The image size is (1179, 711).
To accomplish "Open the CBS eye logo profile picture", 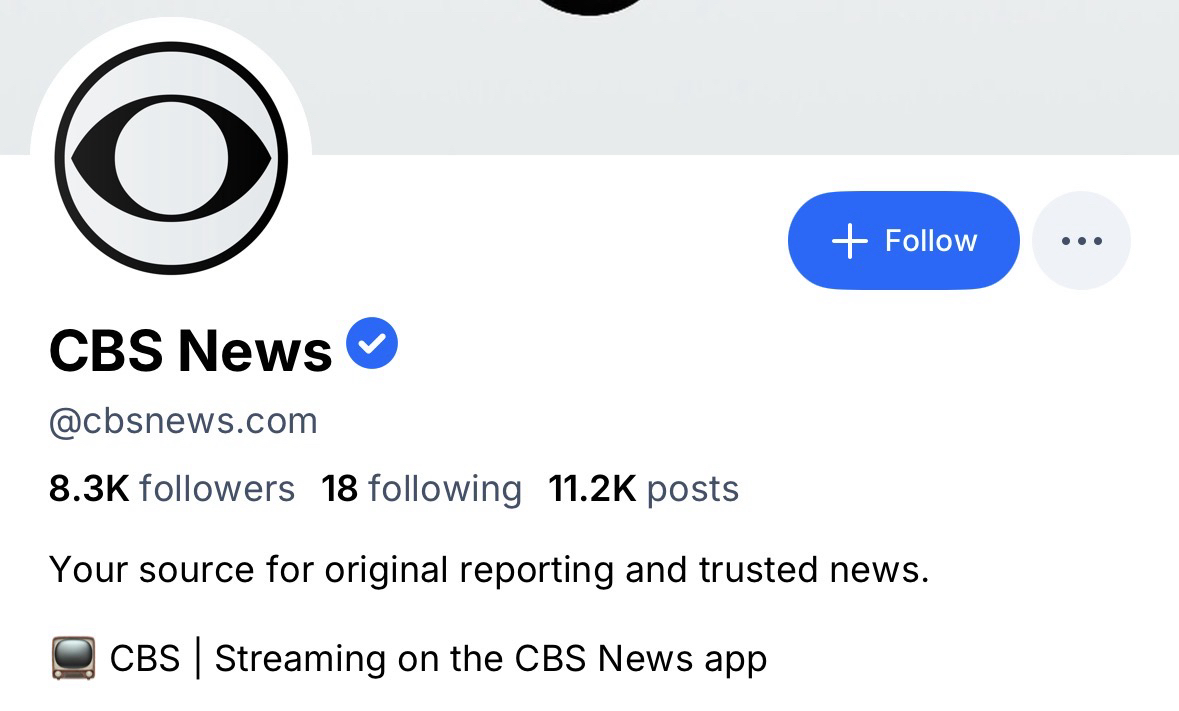I will 171,158.
